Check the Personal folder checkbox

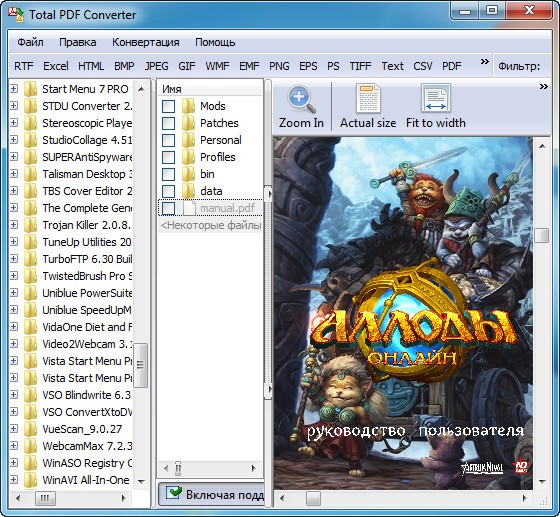point(169,140)
